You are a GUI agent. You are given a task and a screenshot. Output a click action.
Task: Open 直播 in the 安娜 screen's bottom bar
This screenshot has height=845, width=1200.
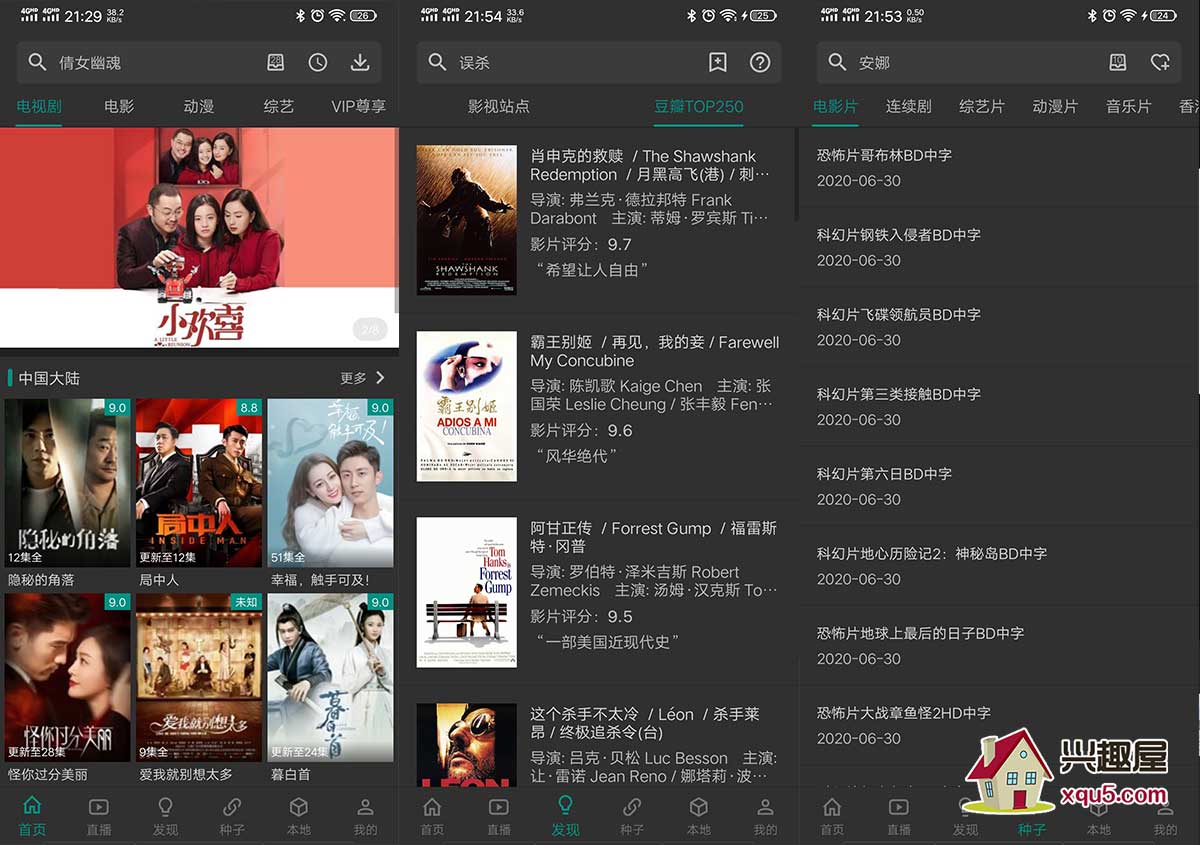[x=899, y=816]
